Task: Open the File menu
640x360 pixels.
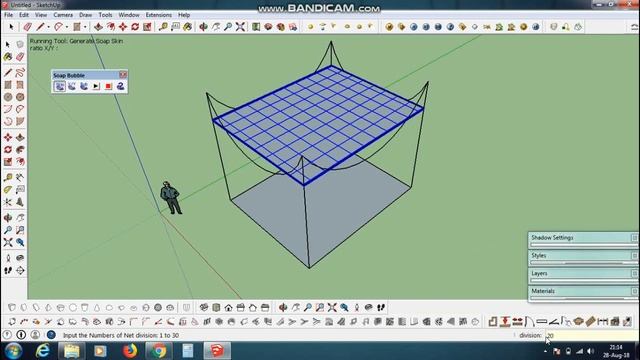Action: pyautogui.click(x=8, y=15)
